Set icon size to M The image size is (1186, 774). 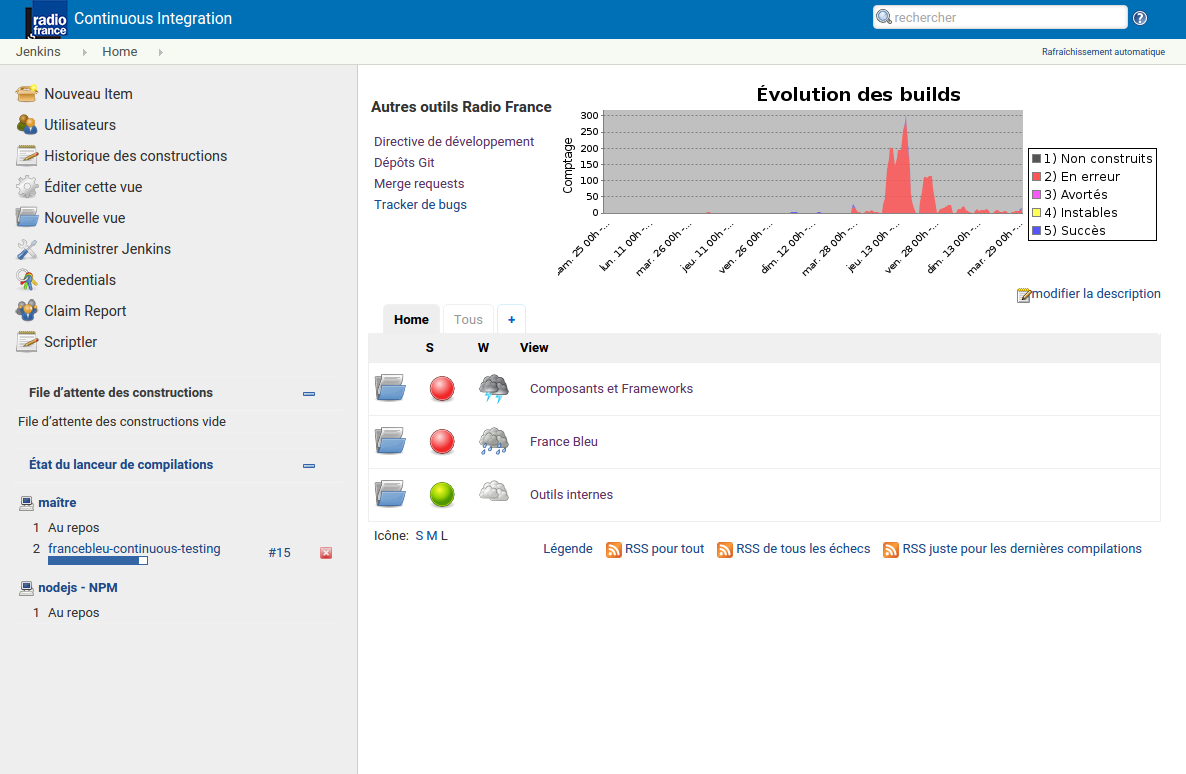click(x=432, y=536)
